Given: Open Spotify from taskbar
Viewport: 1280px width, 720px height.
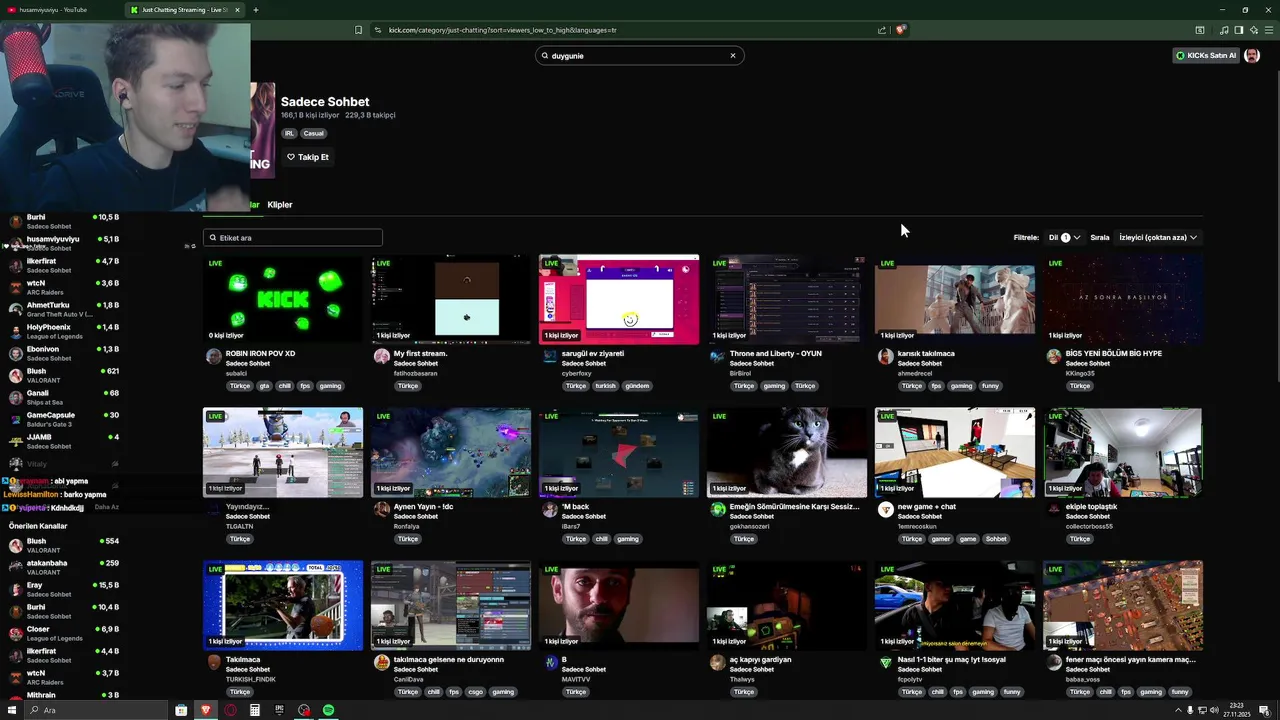Looking at the screenshot, I should (x=328, y=710).
